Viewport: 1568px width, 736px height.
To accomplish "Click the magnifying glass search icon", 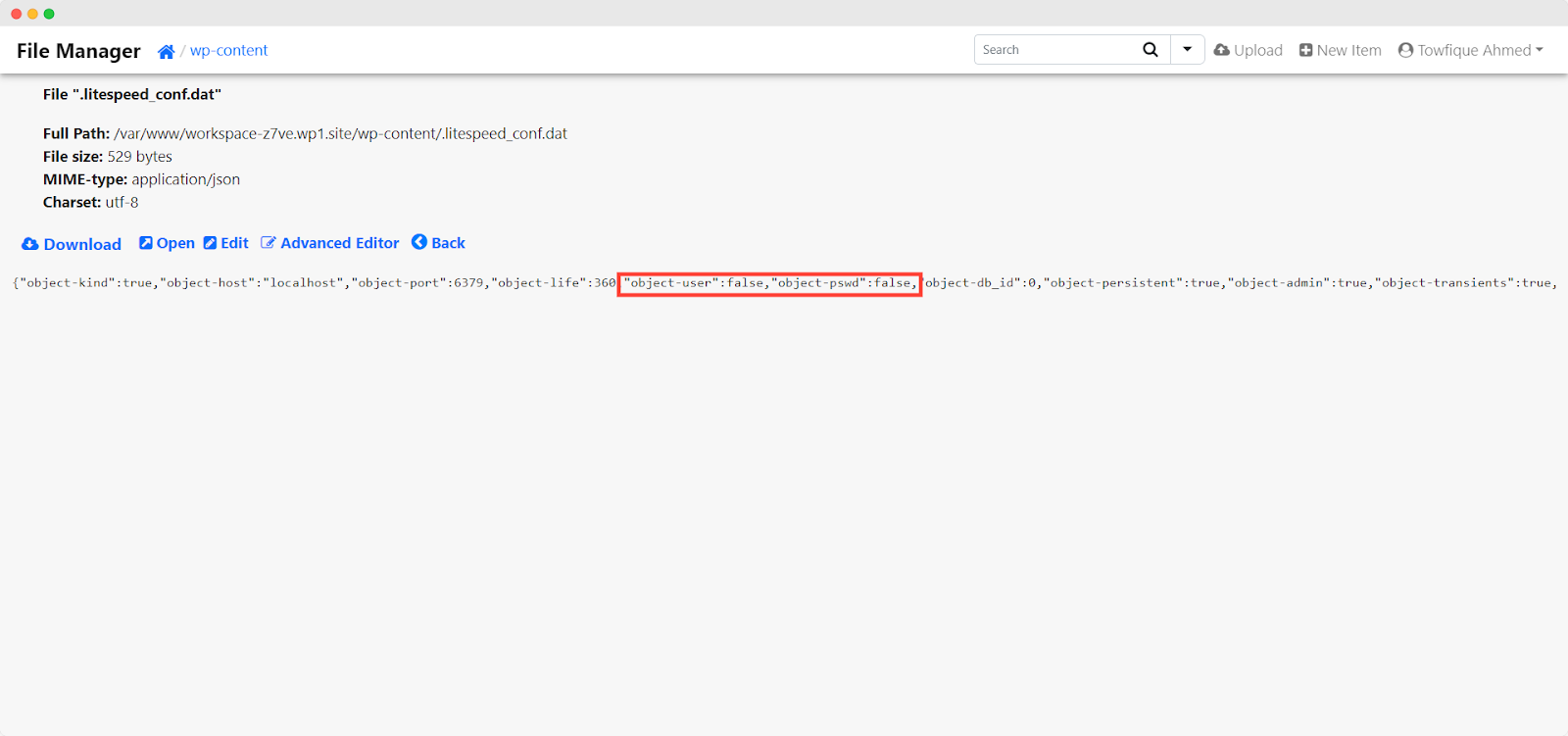I will 1151,49.
